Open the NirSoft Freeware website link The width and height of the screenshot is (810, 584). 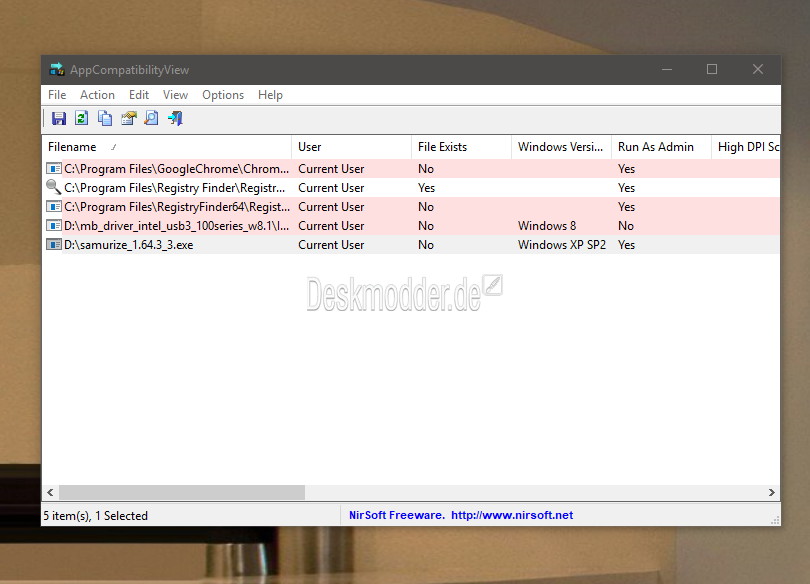[x=461, y=515]
